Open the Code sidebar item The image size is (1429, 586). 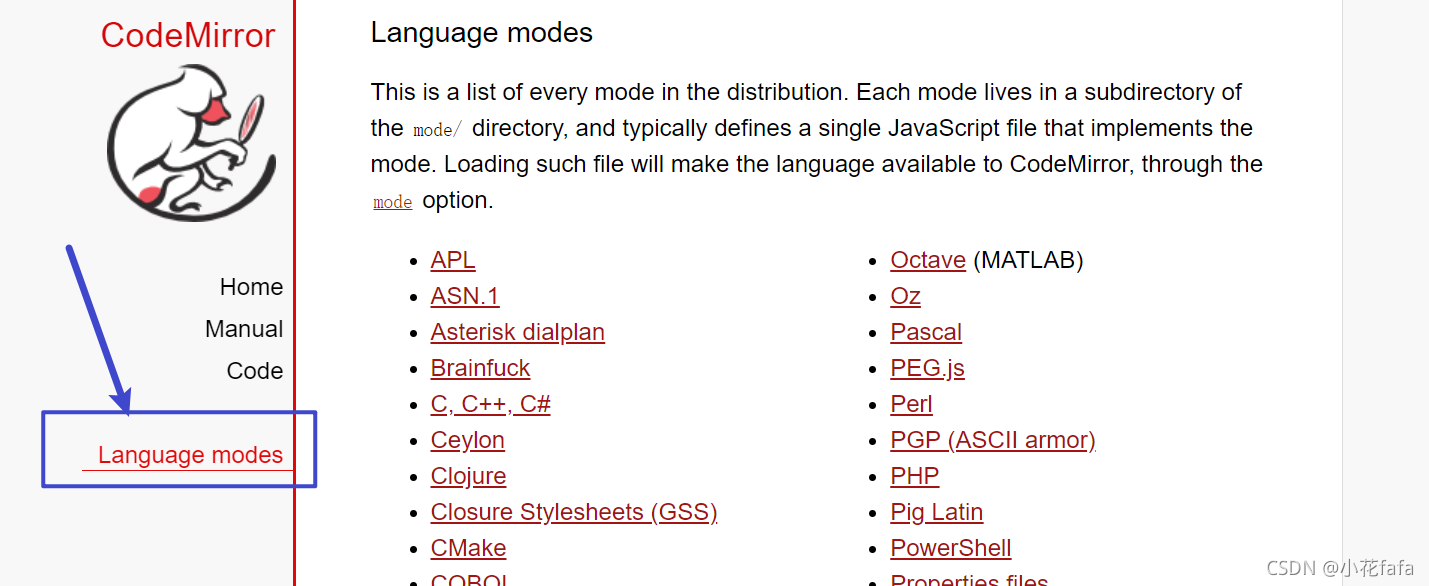pyautogui.click(x=255, y=371)
